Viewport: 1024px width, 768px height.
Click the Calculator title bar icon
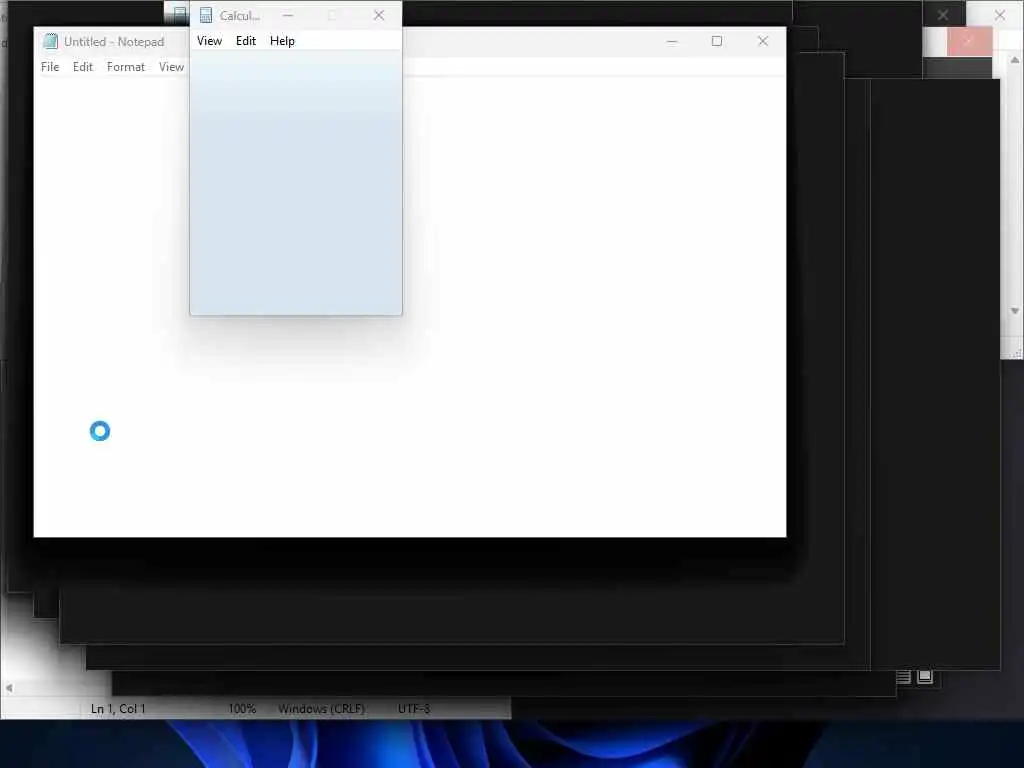pyautogui.click(x=206, y=15)
